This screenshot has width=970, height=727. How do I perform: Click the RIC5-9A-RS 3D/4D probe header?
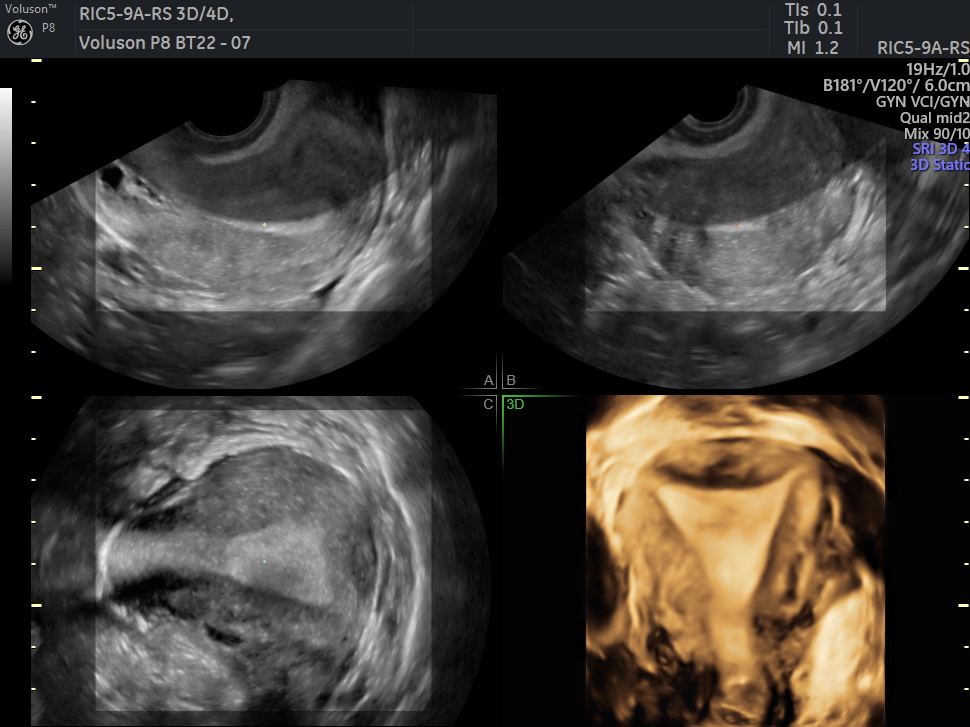163,14
